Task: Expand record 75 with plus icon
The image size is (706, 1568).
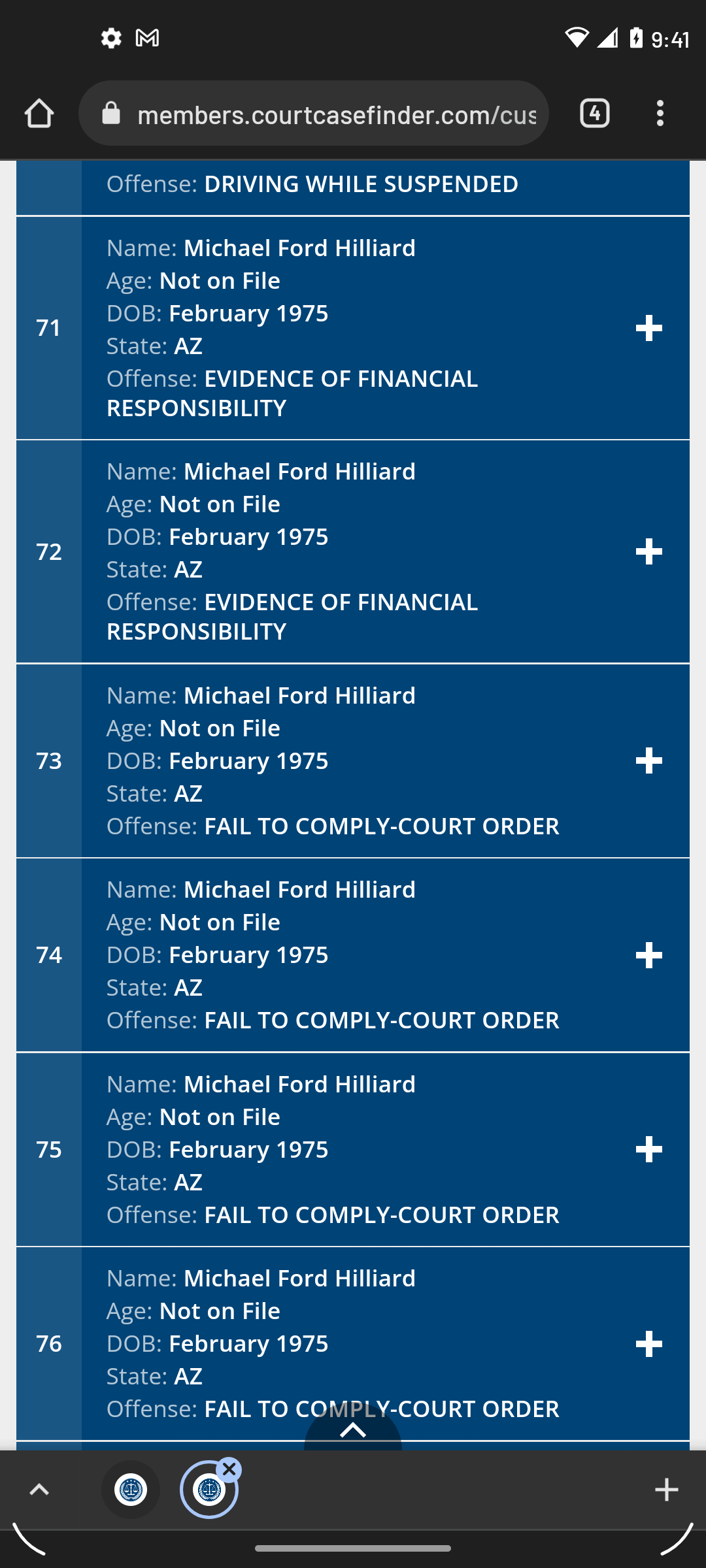Action: pos(649,1150)
